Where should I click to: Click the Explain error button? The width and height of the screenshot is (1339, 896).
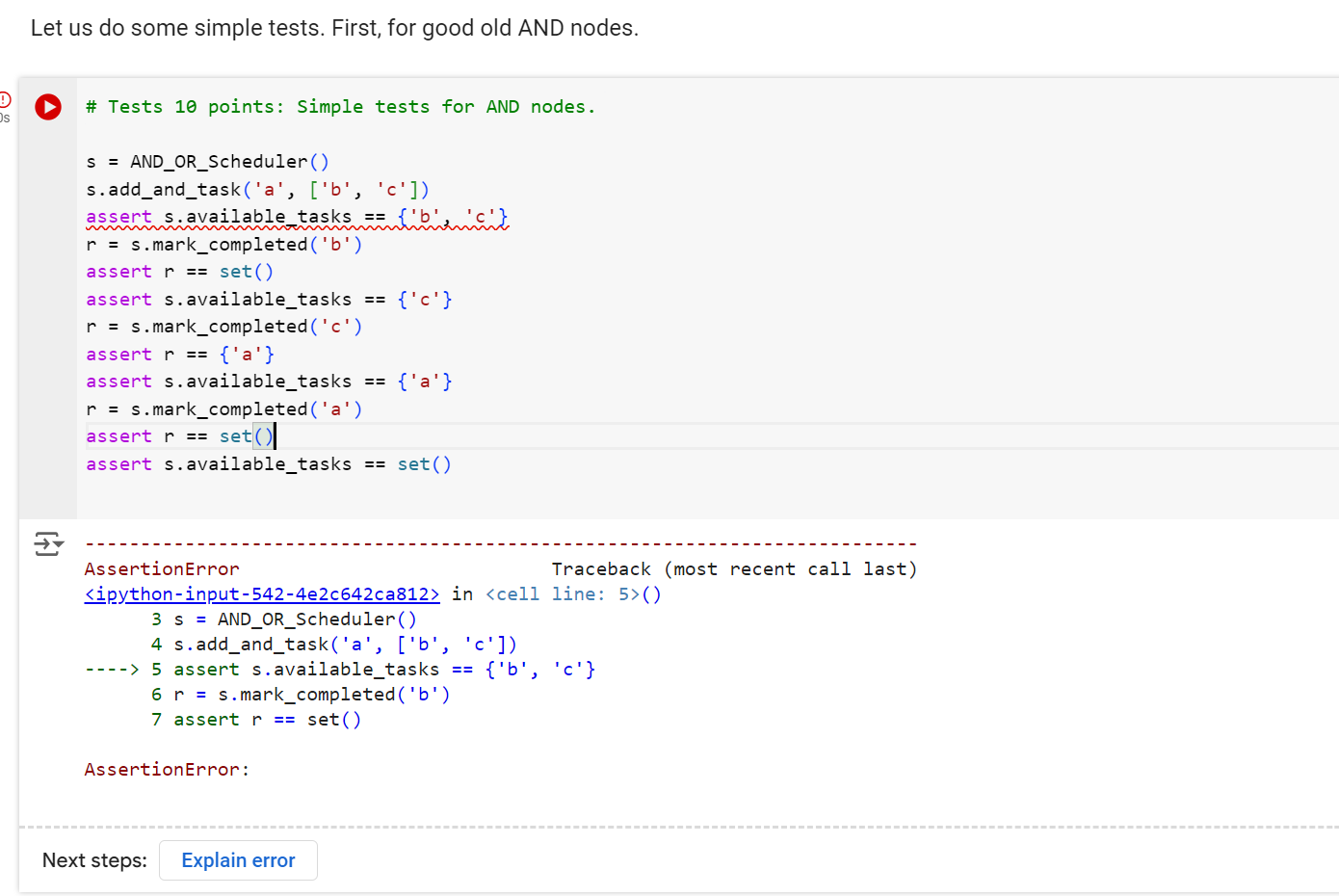pos(238,860)
